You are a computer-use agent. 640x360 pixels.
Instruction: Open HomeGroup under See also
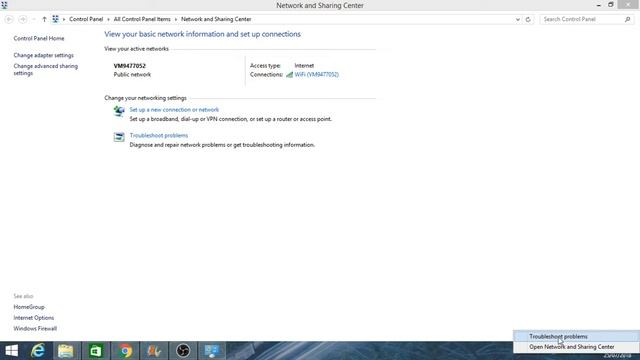(x=29, y=307)
